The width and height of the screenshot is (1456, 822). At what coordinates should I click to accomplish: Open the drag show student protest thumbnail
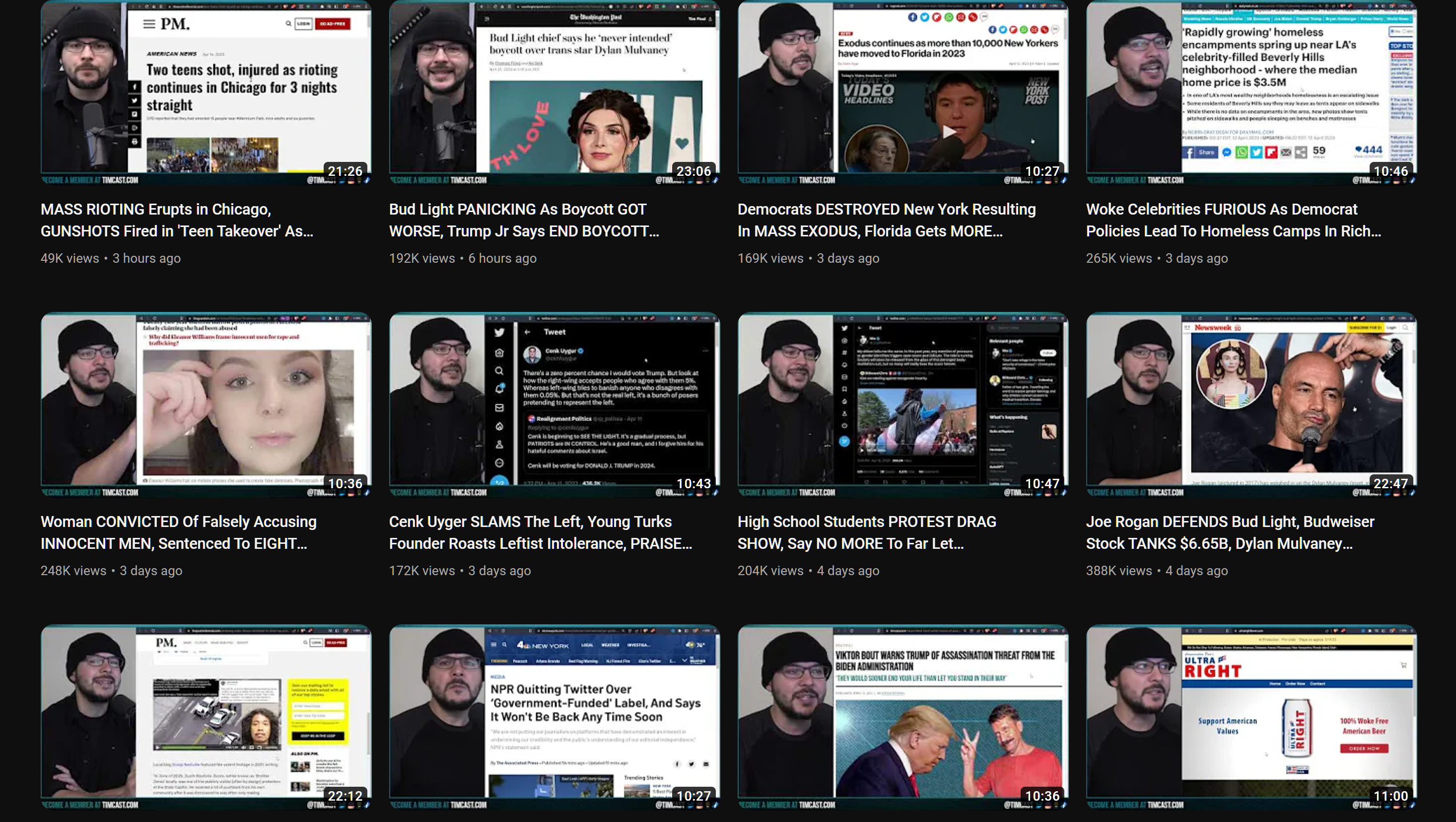tap(902, 405)
